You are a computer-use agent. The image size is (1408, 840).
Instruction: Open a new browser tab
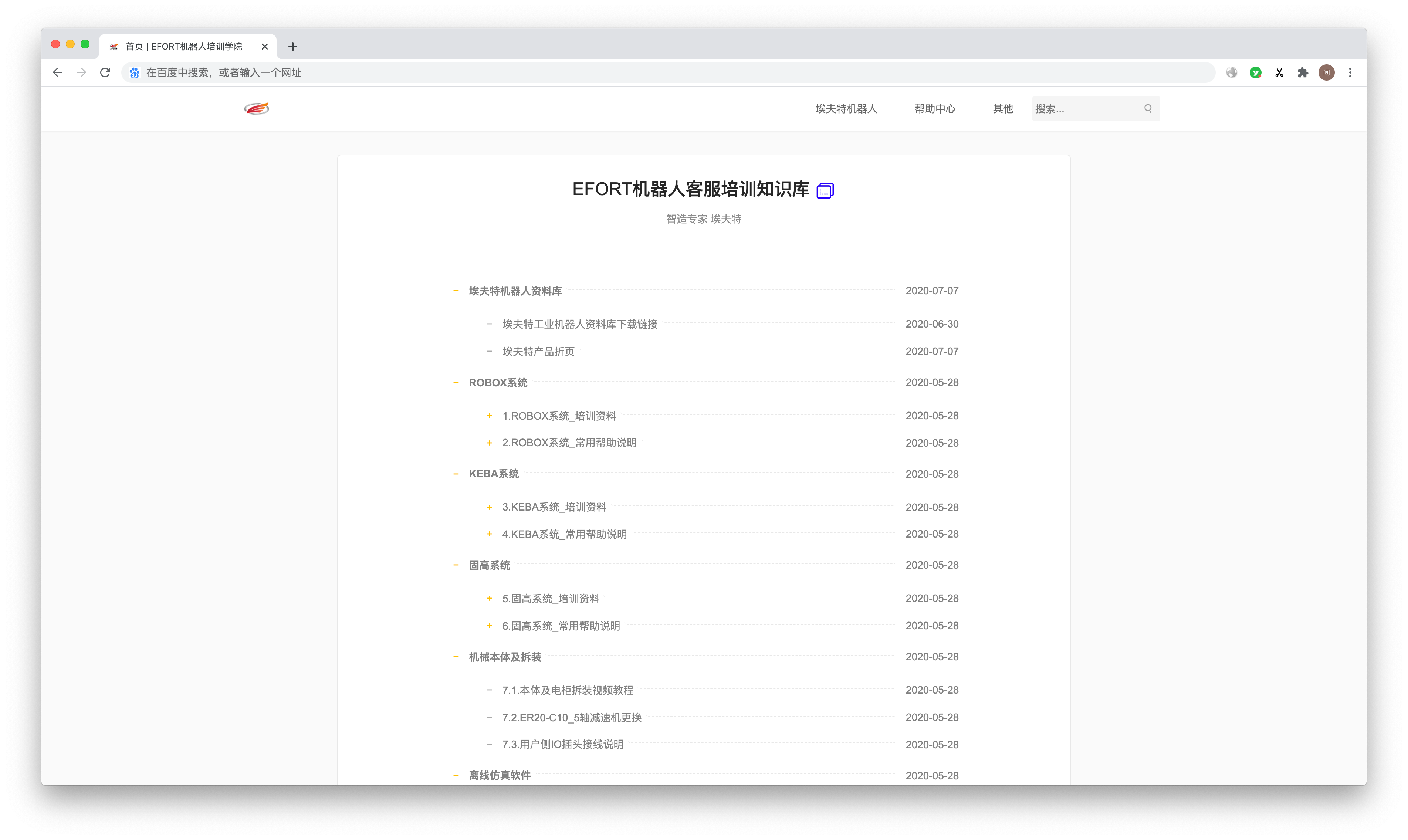pos(292,47)
